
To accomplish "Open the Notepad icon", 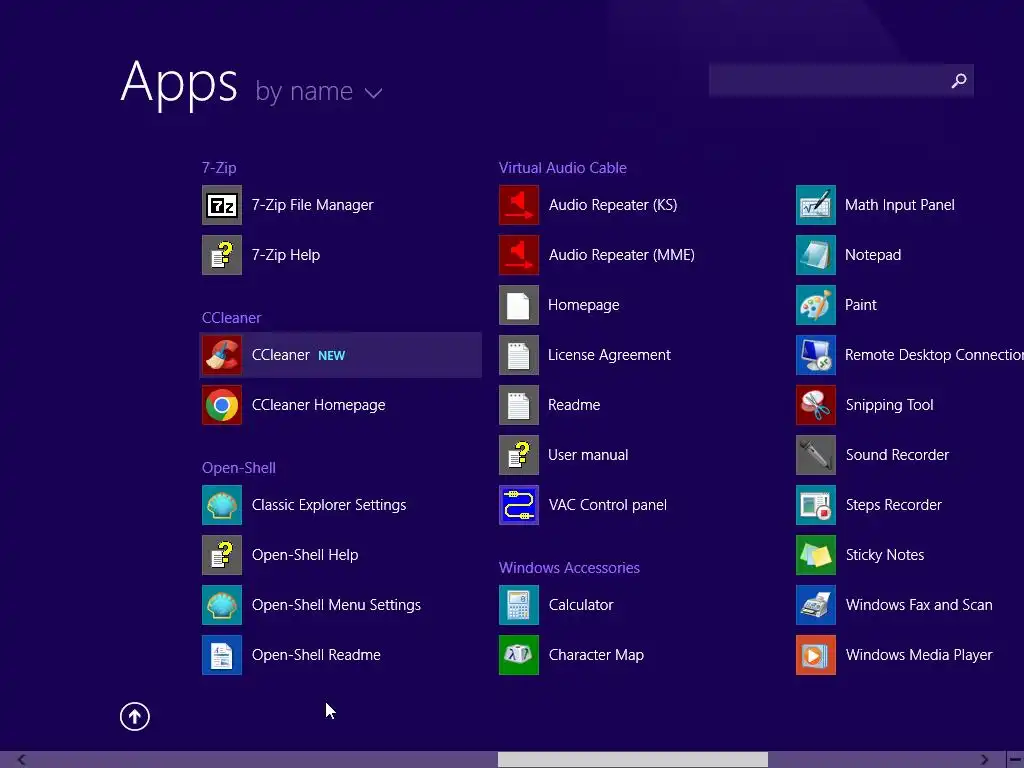I will (816, 255).
